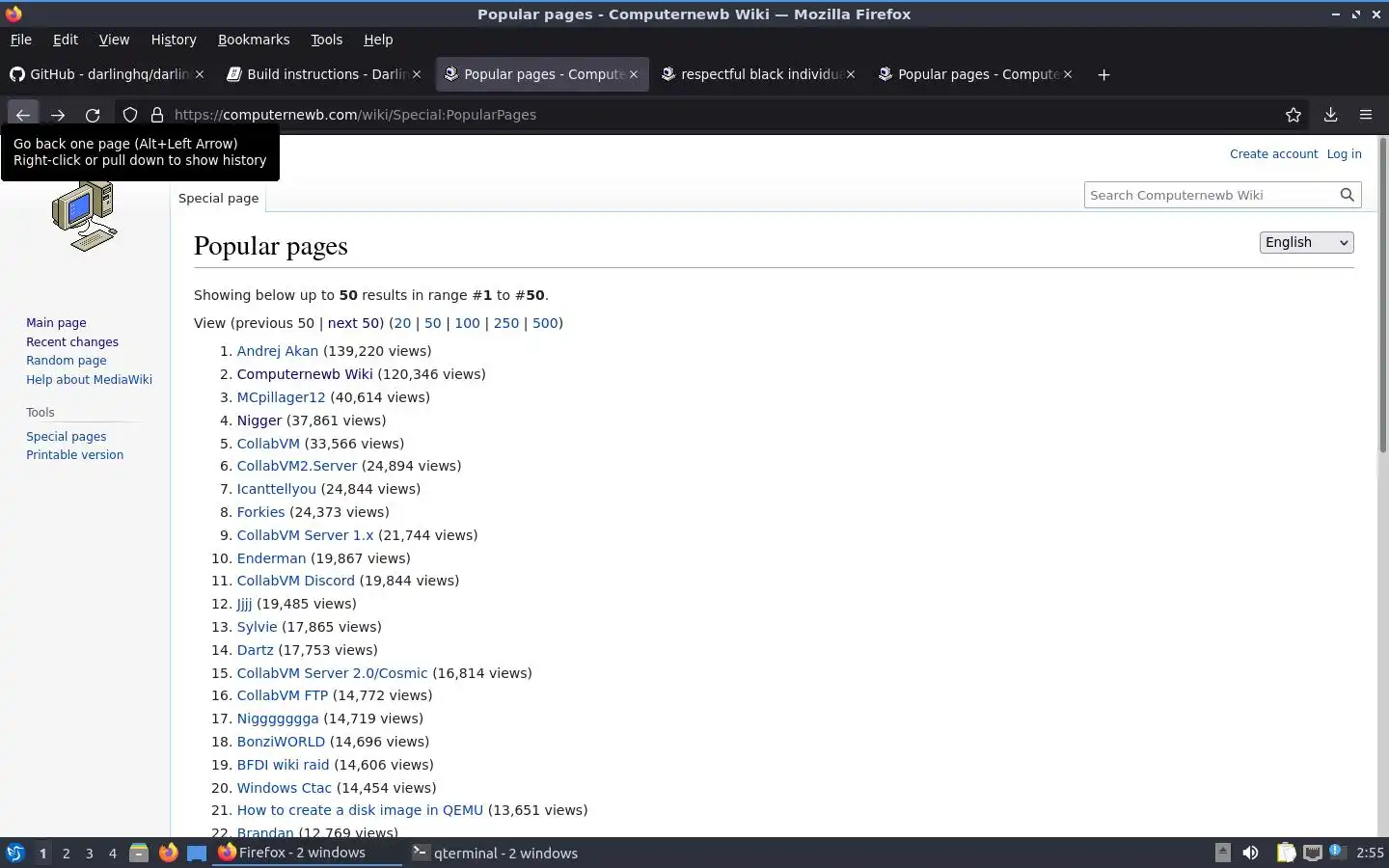
Task: Click the Firefox 2 windows taskbar button
Action: 307,853
